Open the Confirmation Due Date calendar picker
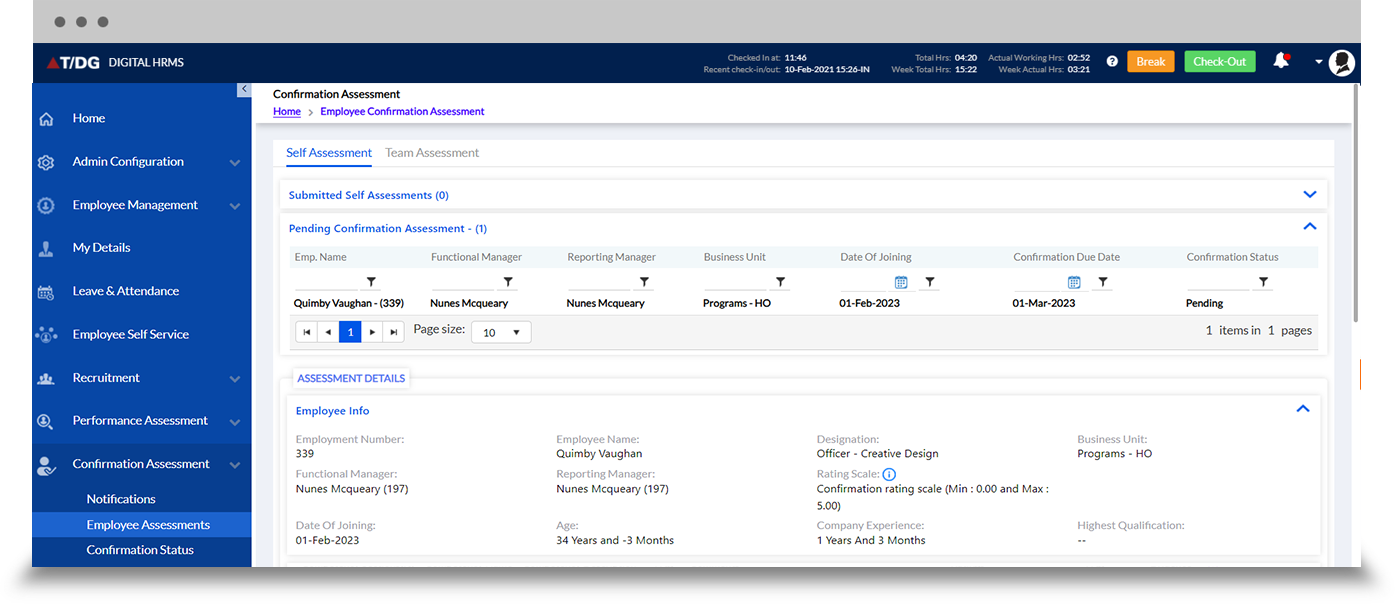Screen dimensions: 1395x604 pos(1074,283)
